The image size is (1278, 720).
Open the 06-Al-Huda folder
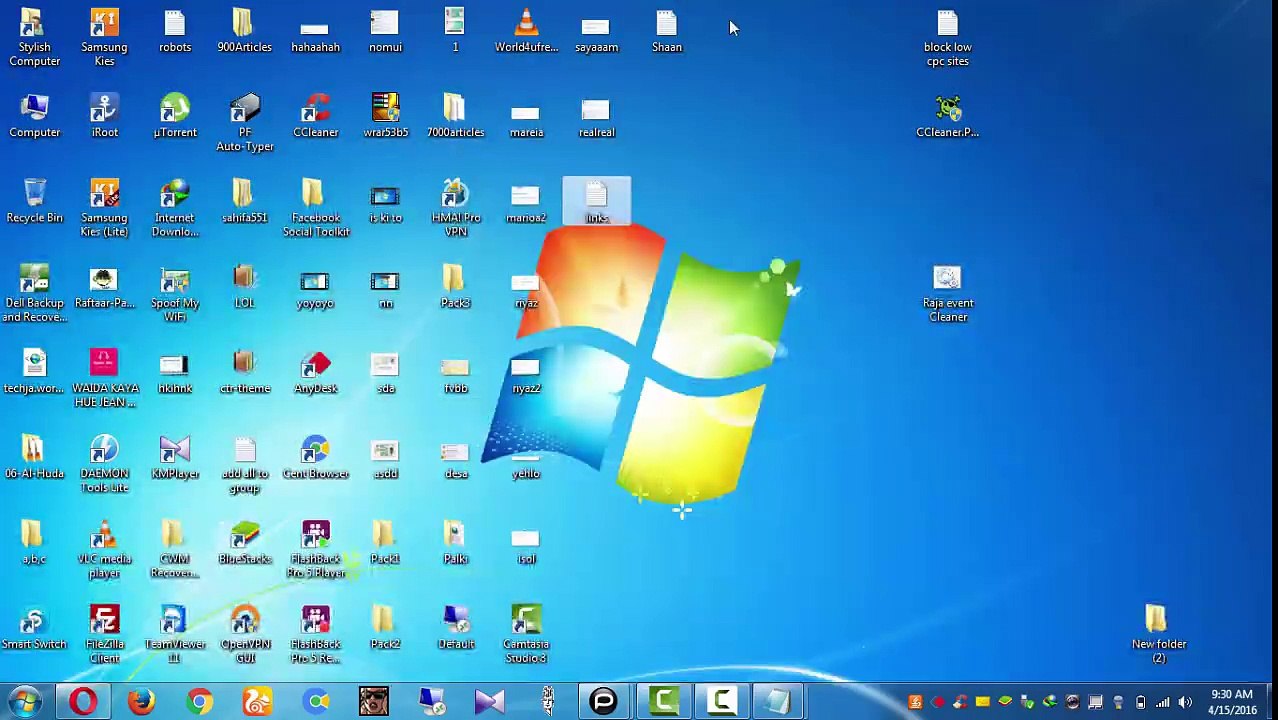(x=34, y=457)
